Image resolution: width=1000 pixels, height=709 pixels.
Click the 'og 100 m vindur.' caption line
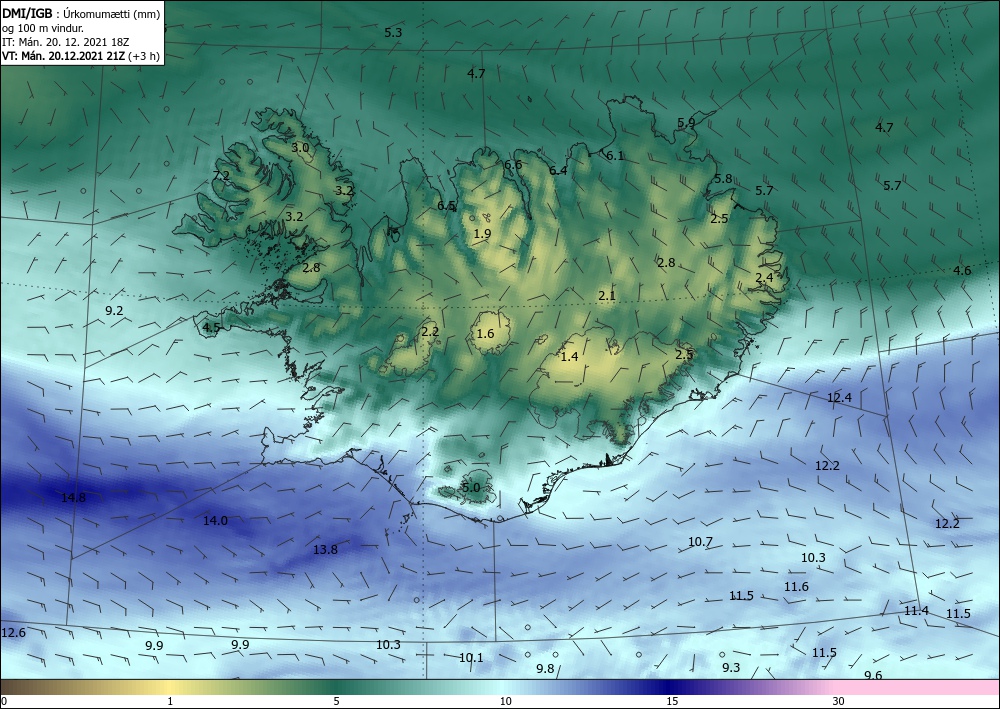pos(43,28)
